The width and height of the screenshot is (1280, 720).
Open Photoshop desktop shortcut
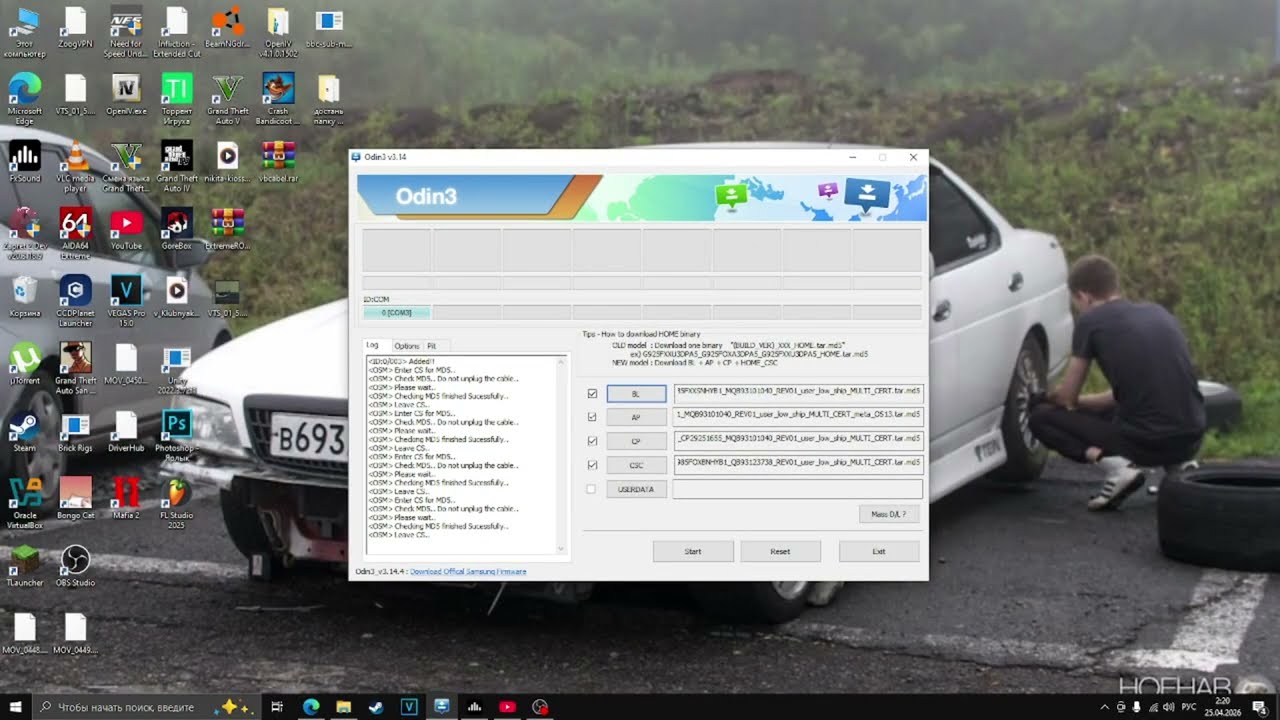(x=177, y=435)
